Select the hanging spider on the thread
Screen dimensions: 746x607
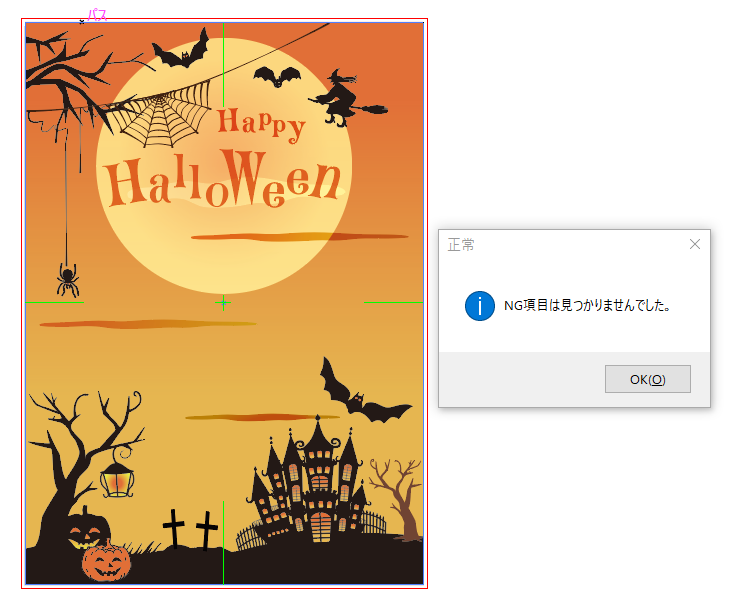point(68,278)
